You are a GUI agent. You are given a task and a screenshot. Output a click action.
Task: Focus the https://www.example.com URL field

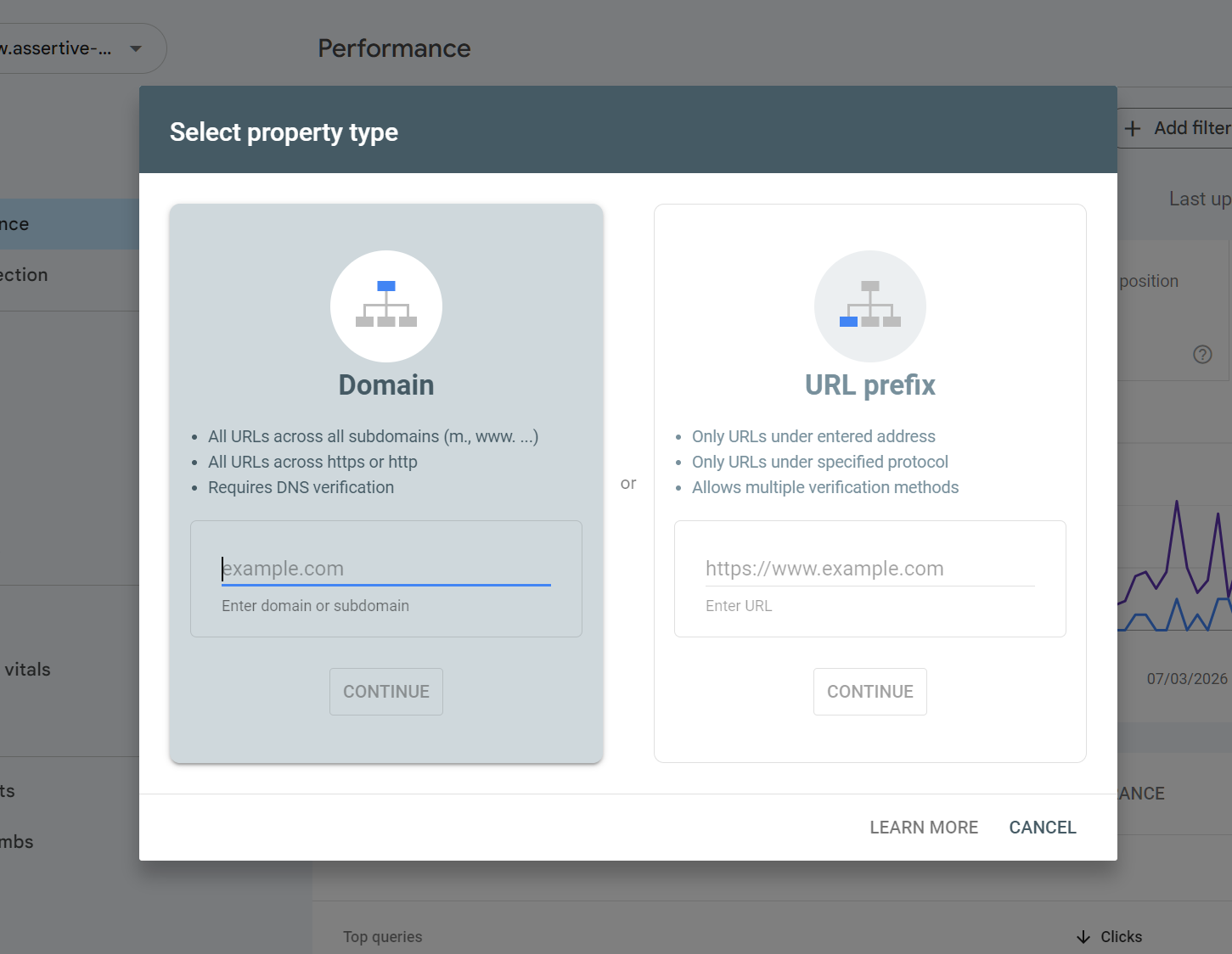(x=869, y=569)
